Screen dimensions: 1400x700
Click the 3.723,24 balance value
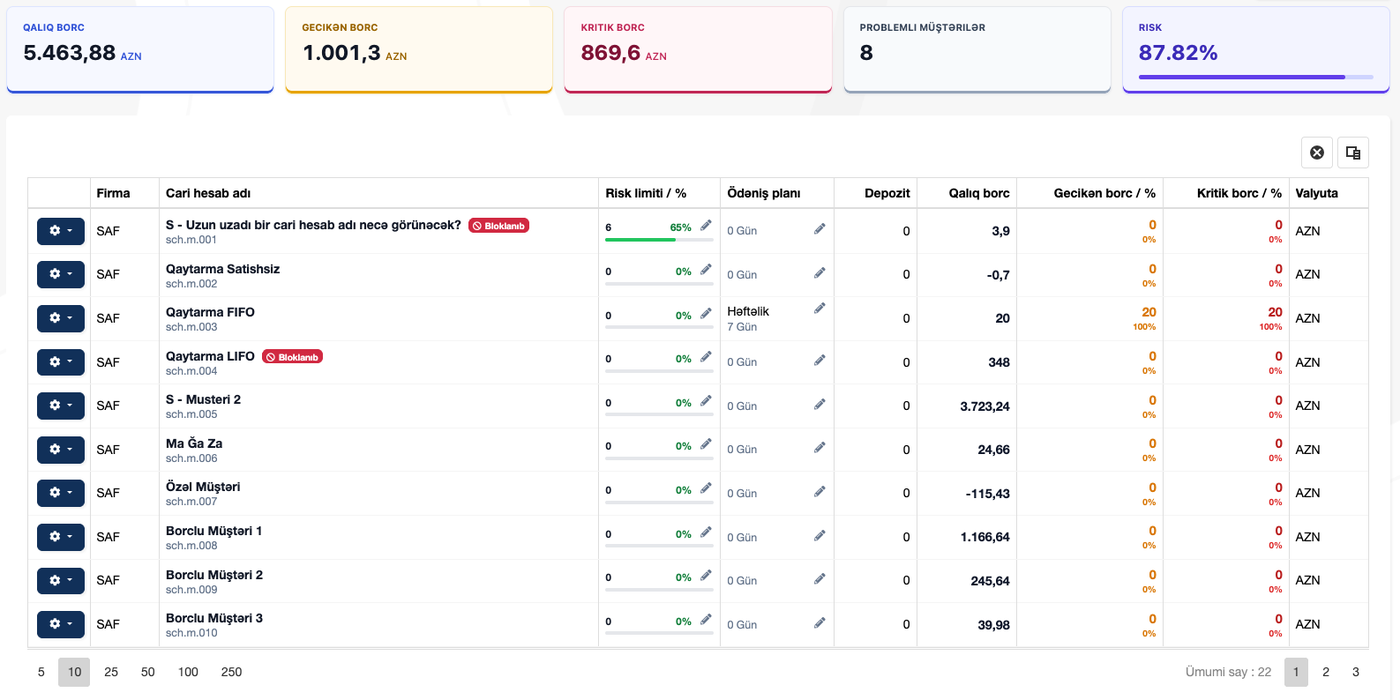pos(985,406)
